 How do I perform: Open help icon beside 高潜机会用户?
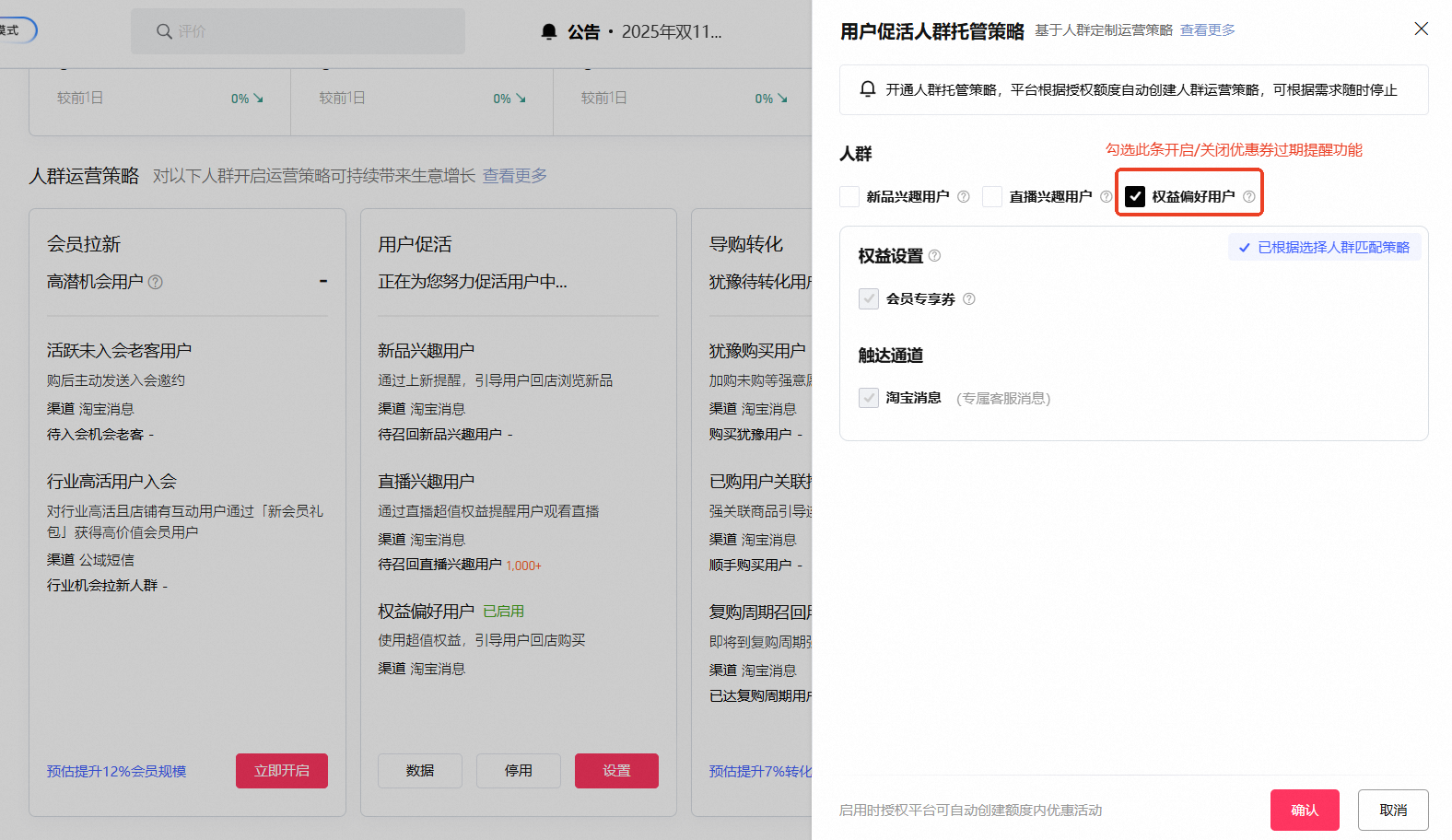coord(155,282)
